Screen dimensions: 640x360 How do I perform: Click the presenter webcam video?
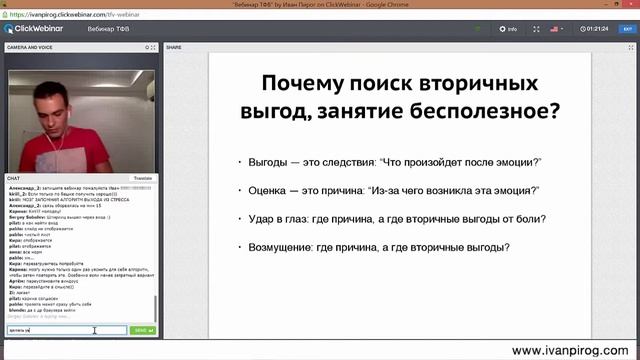[82, 121]
